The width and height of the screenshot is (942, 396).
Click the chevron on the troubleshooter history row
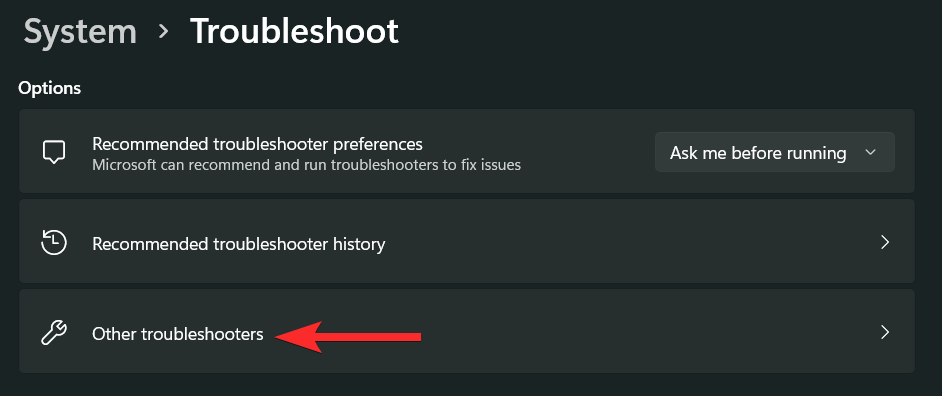(884, 242)
